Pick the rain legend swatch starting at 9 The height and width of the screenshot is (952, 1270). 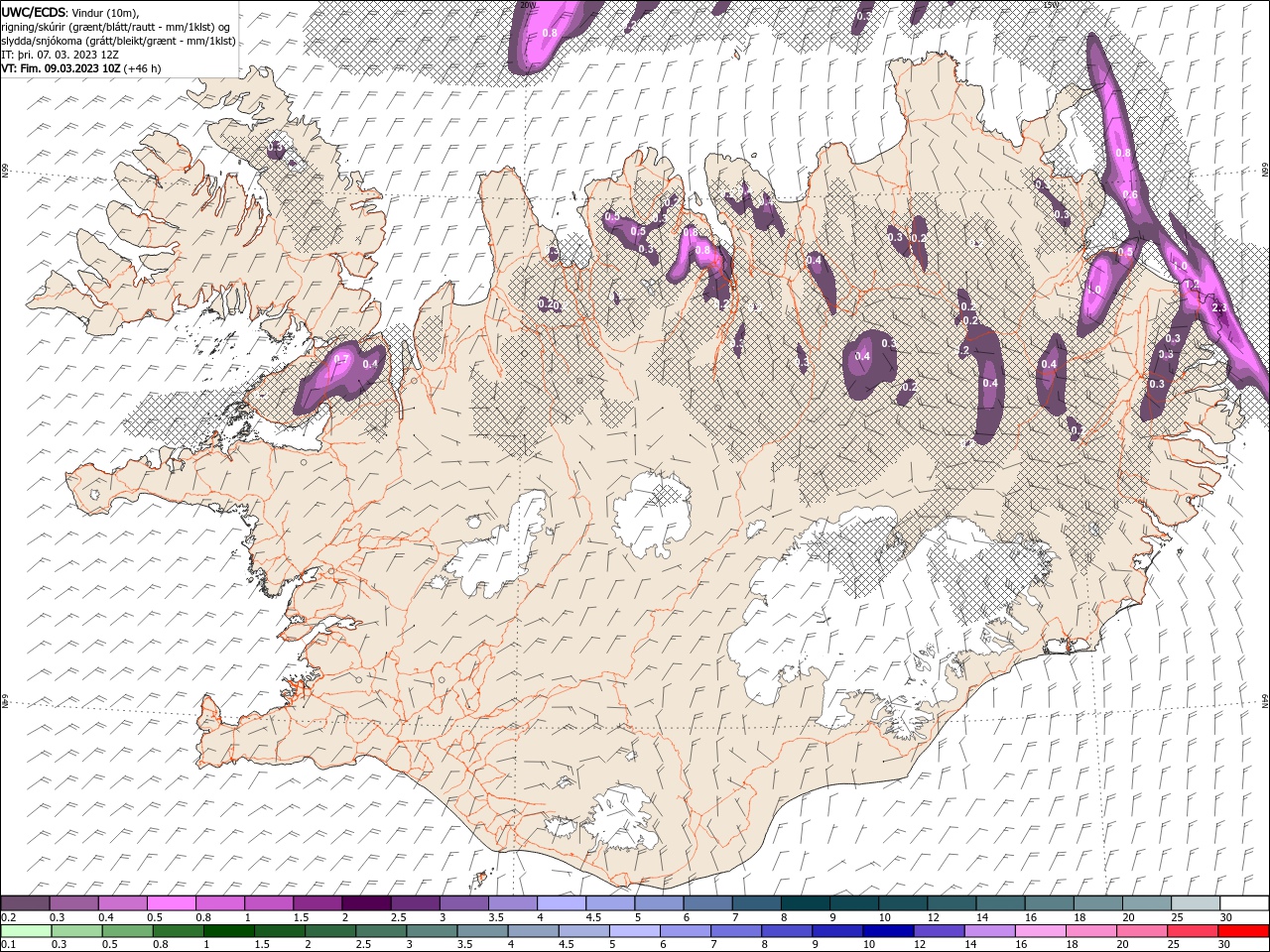[x=836, y=931]
